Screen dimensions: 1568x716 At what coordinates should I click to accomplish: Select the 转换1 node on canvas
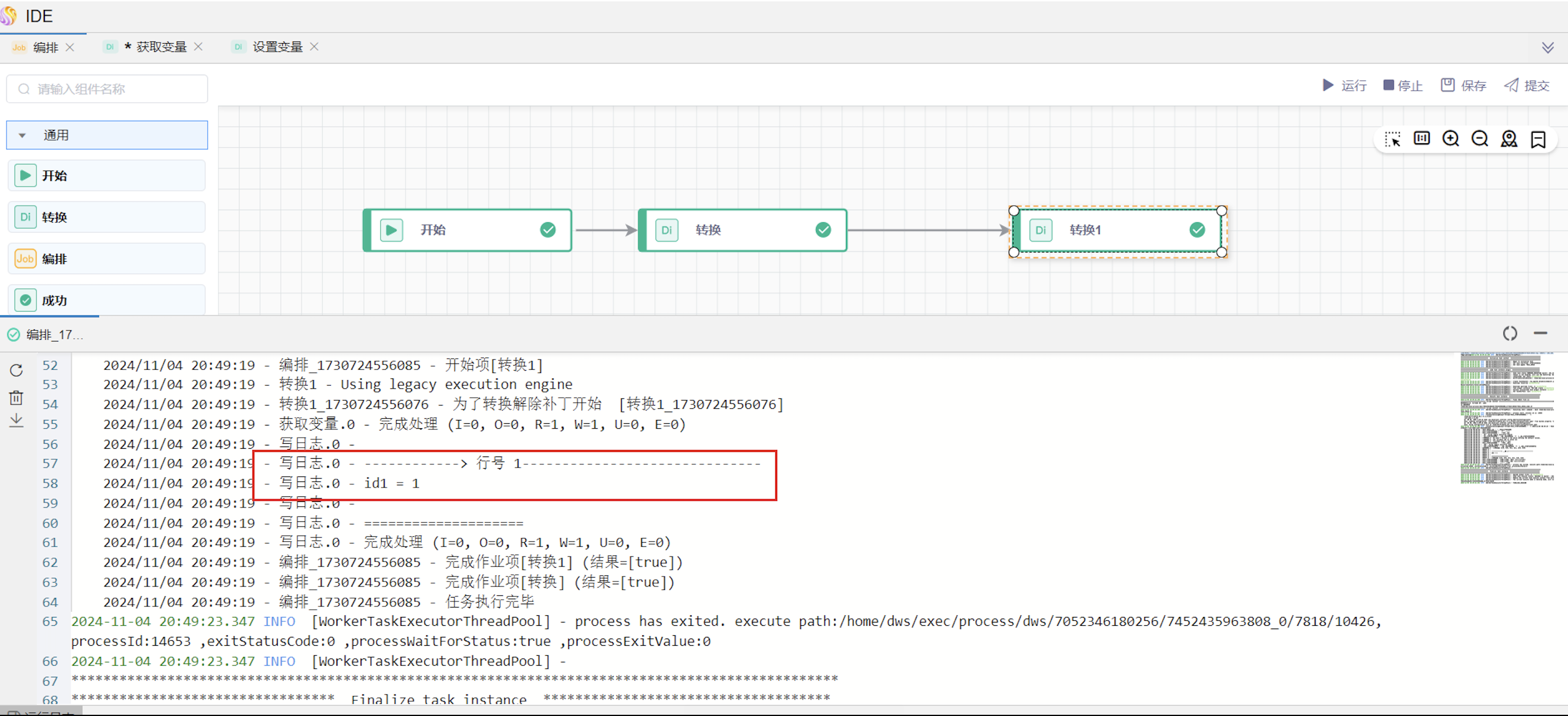[x=1118, y=230]
